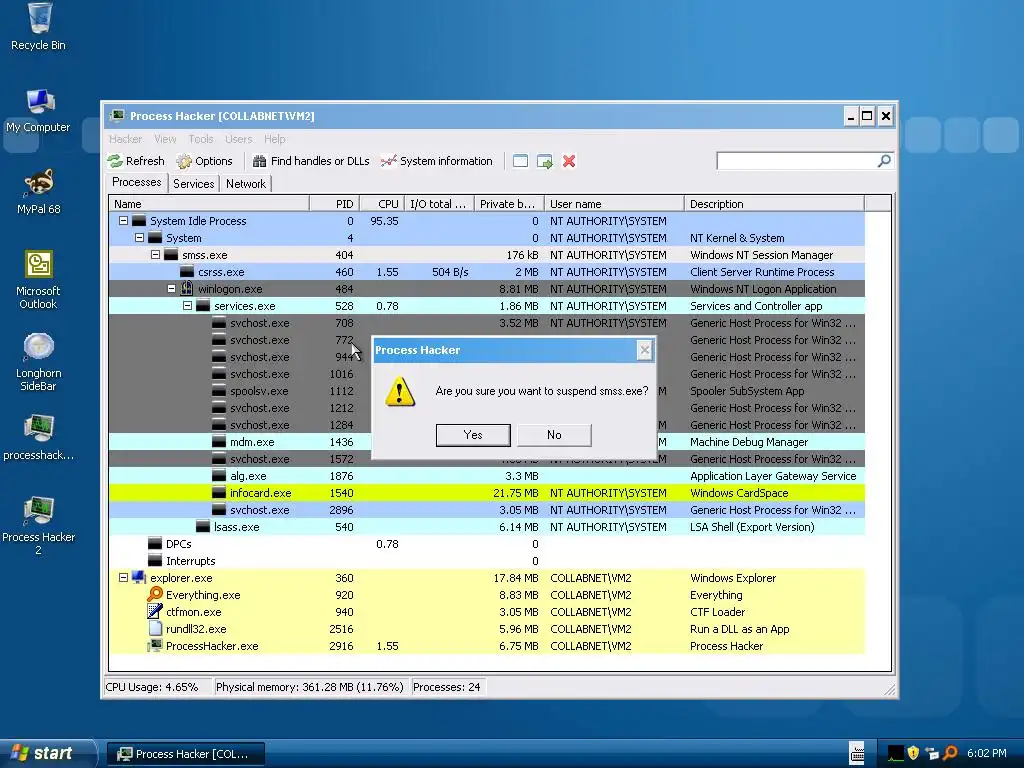Collapse the winlogon.exe tree node
Image resolution: width=1024 pixels, height=768 pixels.
[171, 289]
